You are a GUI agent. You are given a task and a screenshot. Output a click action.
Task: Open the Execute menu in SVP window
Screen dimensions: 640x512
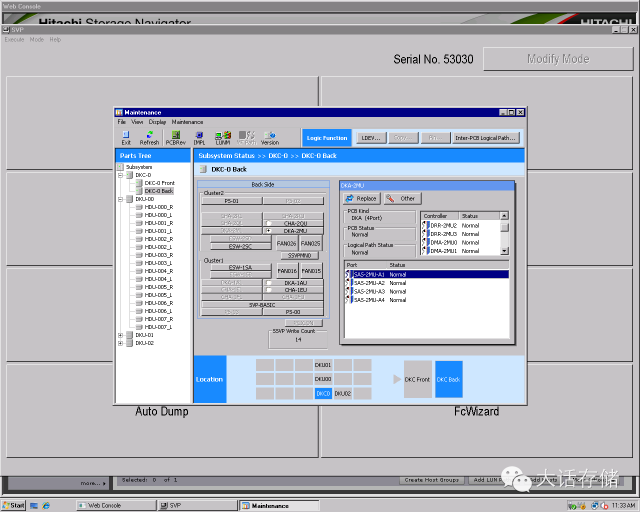[x=14, y=40]
